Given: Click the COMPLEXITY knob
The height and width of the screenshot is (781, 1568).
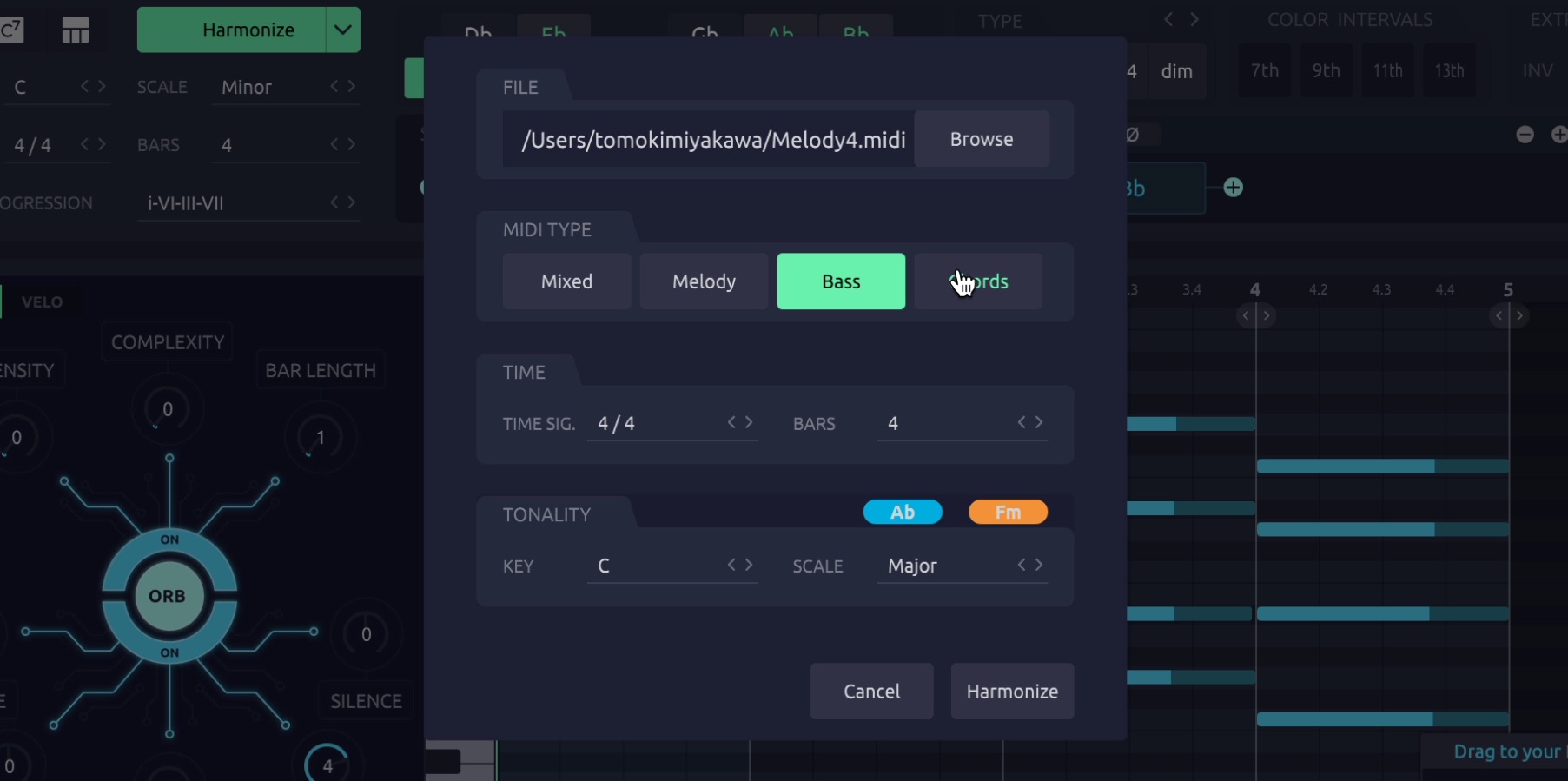Looking at the screenshot, I should pos(168,409).
